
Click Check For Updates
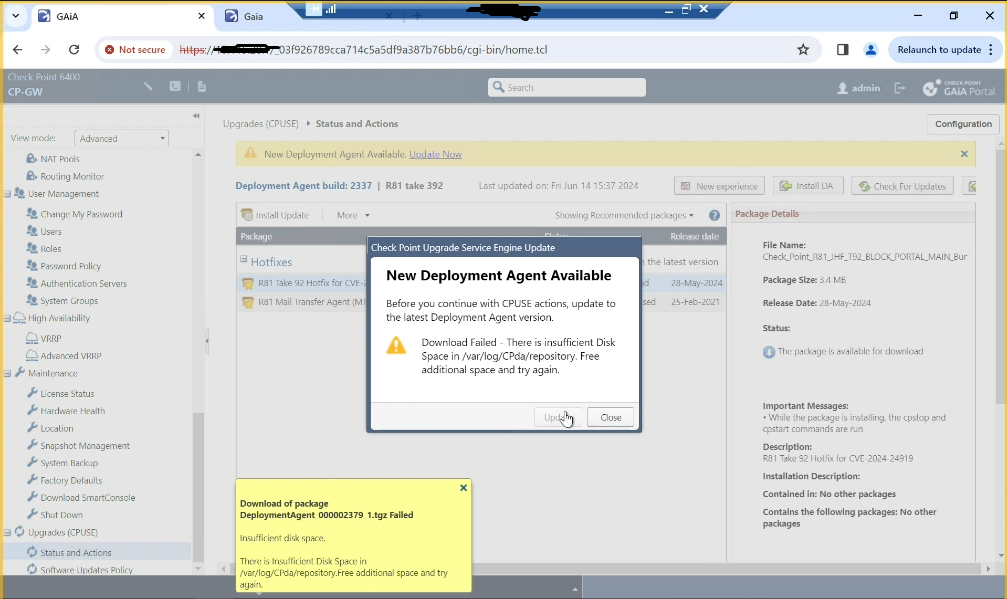[903, 185]
